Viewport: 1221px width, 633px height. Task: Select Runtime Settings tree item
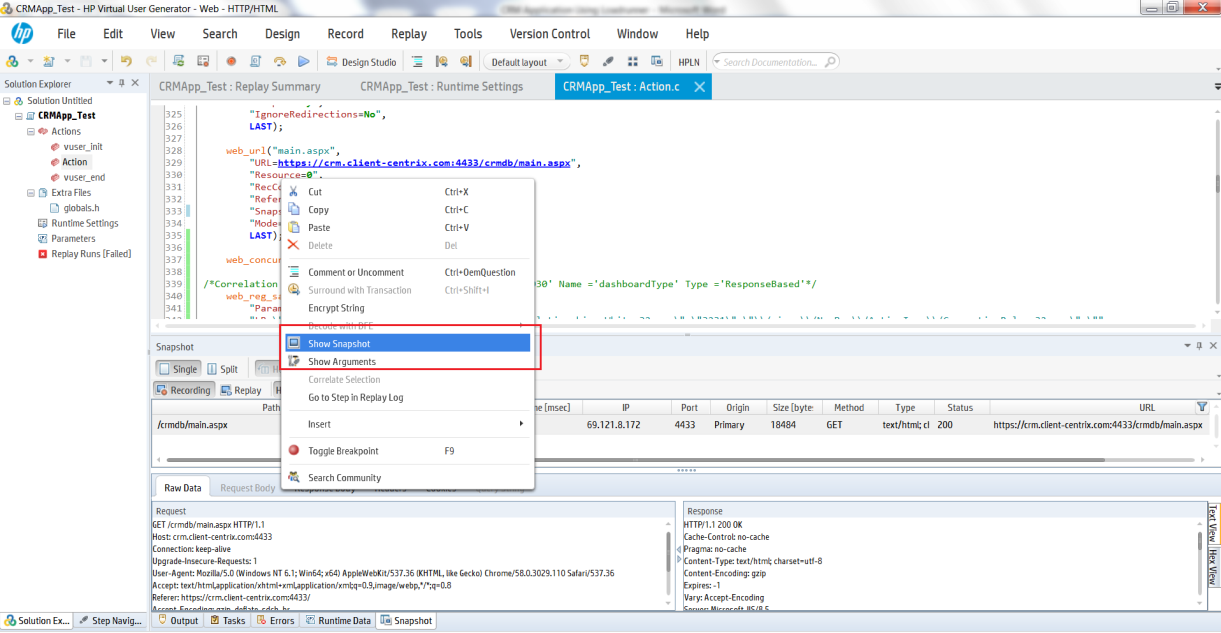tap(84, 223)
